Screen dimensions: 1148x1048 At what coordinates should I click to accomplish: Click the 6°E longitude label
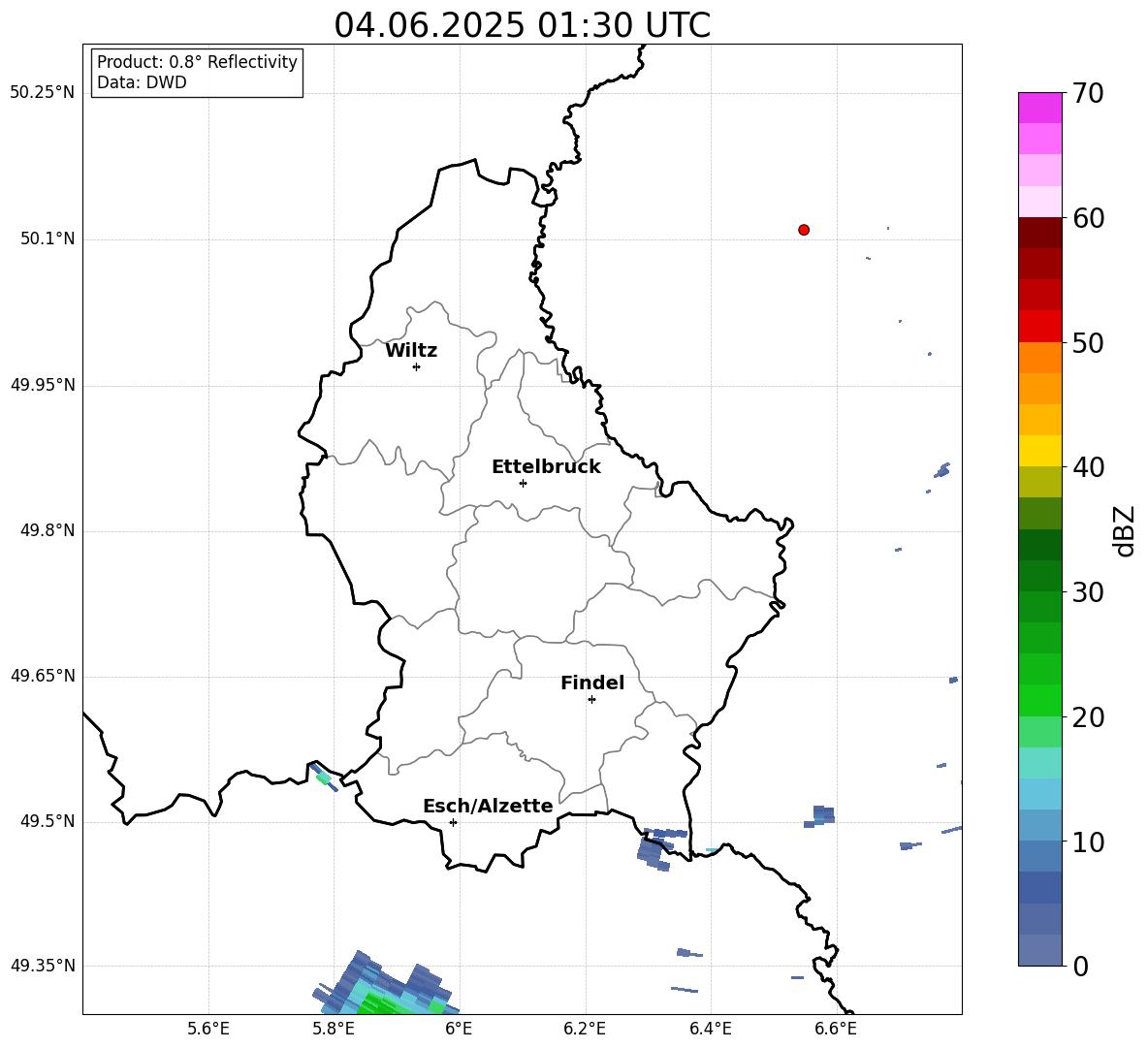pos(459,1029)
